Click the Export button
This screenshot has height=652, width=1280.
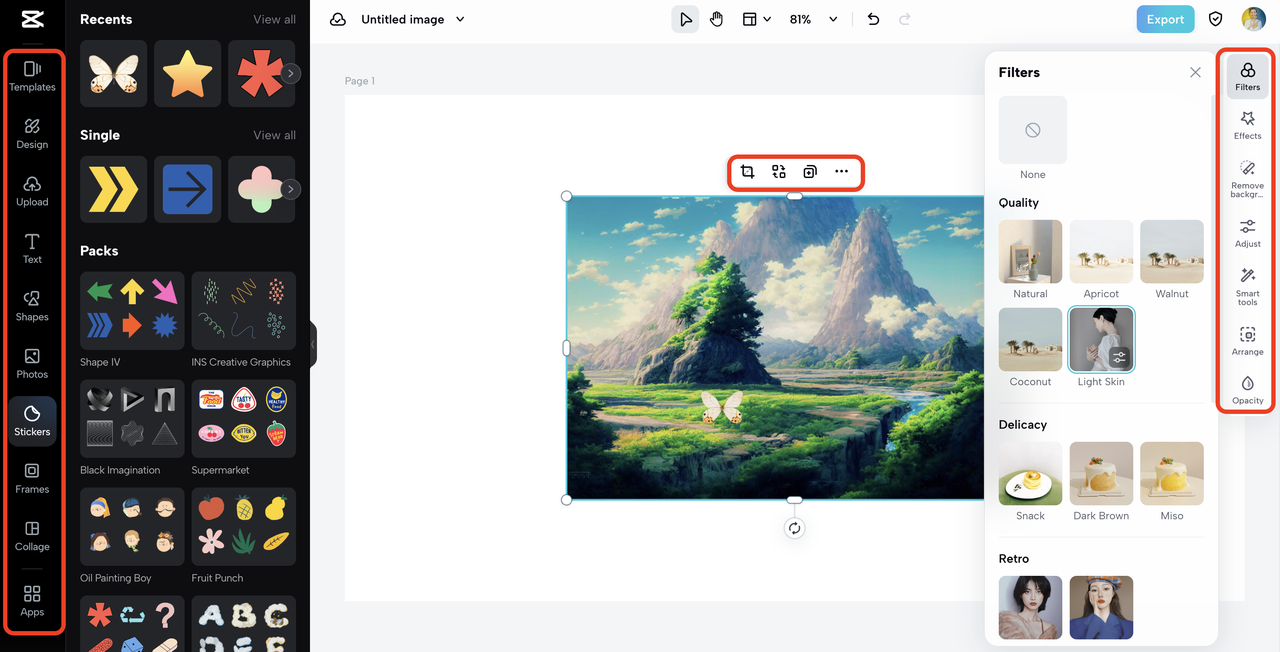point(1165,19)
